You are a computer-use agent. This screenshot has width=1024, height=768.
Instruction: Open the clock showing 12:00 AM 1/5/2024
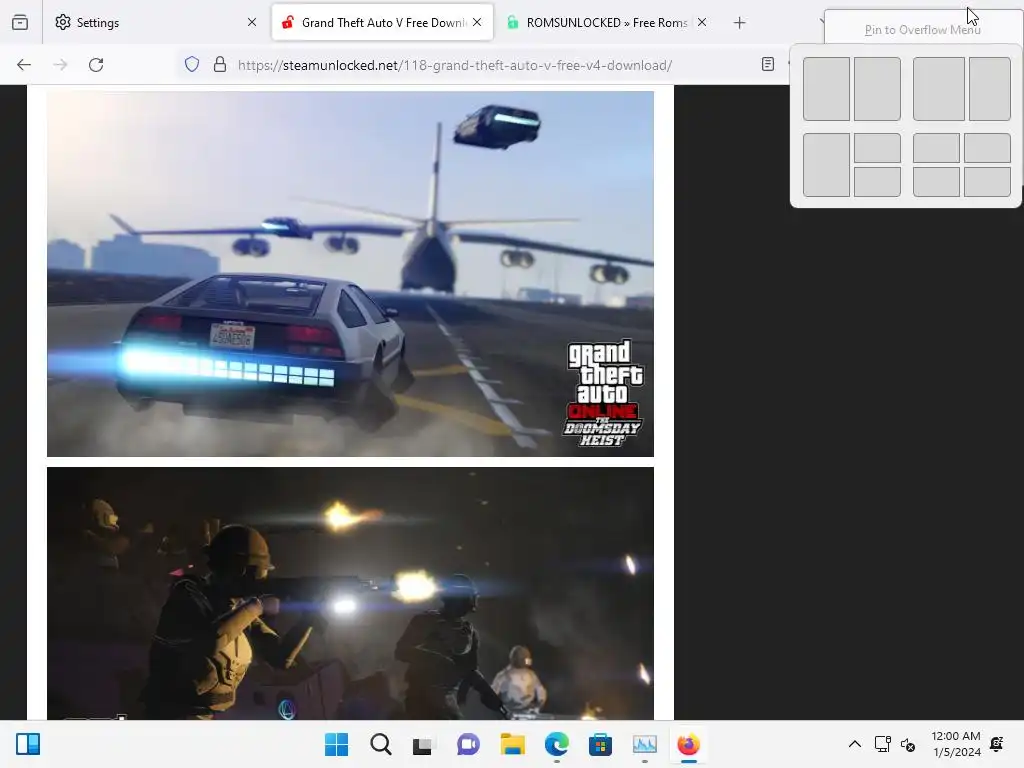955,744
